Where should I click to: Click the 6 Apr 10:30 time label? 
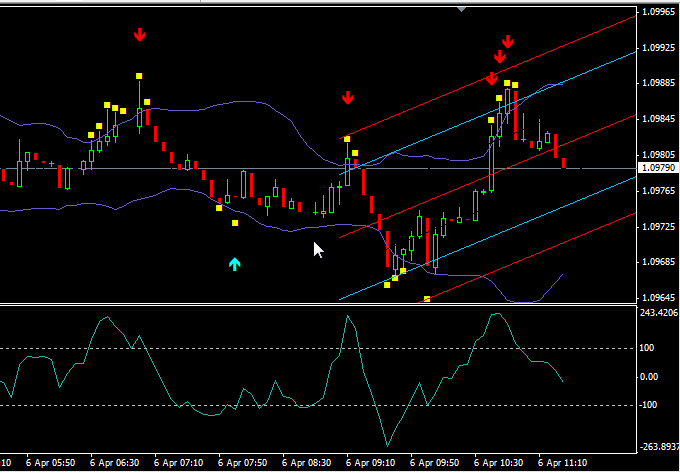pyautogui.click(x=498, y=462)
